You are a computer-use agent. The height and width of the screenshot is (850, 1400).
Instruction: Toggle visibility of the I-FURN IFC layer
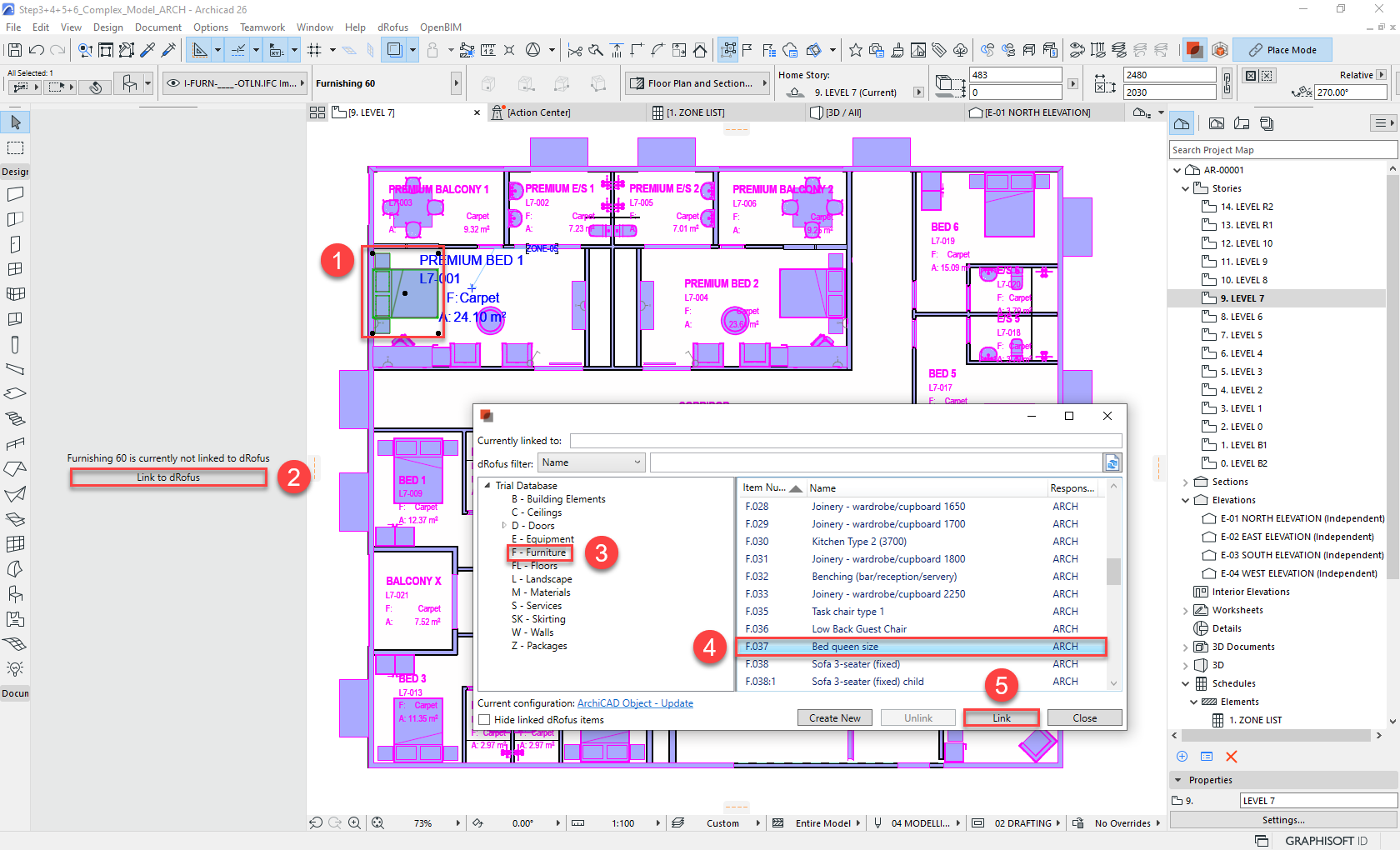(x=174, y=82)
